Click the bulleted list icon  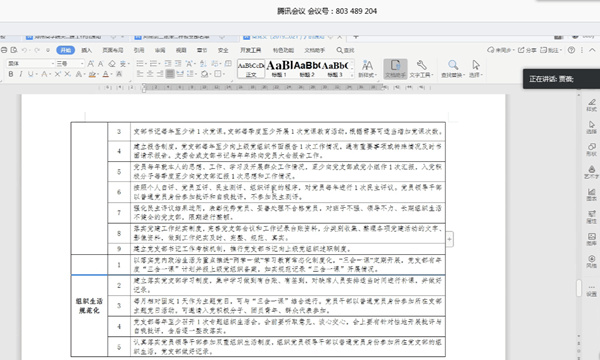(140, 64)
